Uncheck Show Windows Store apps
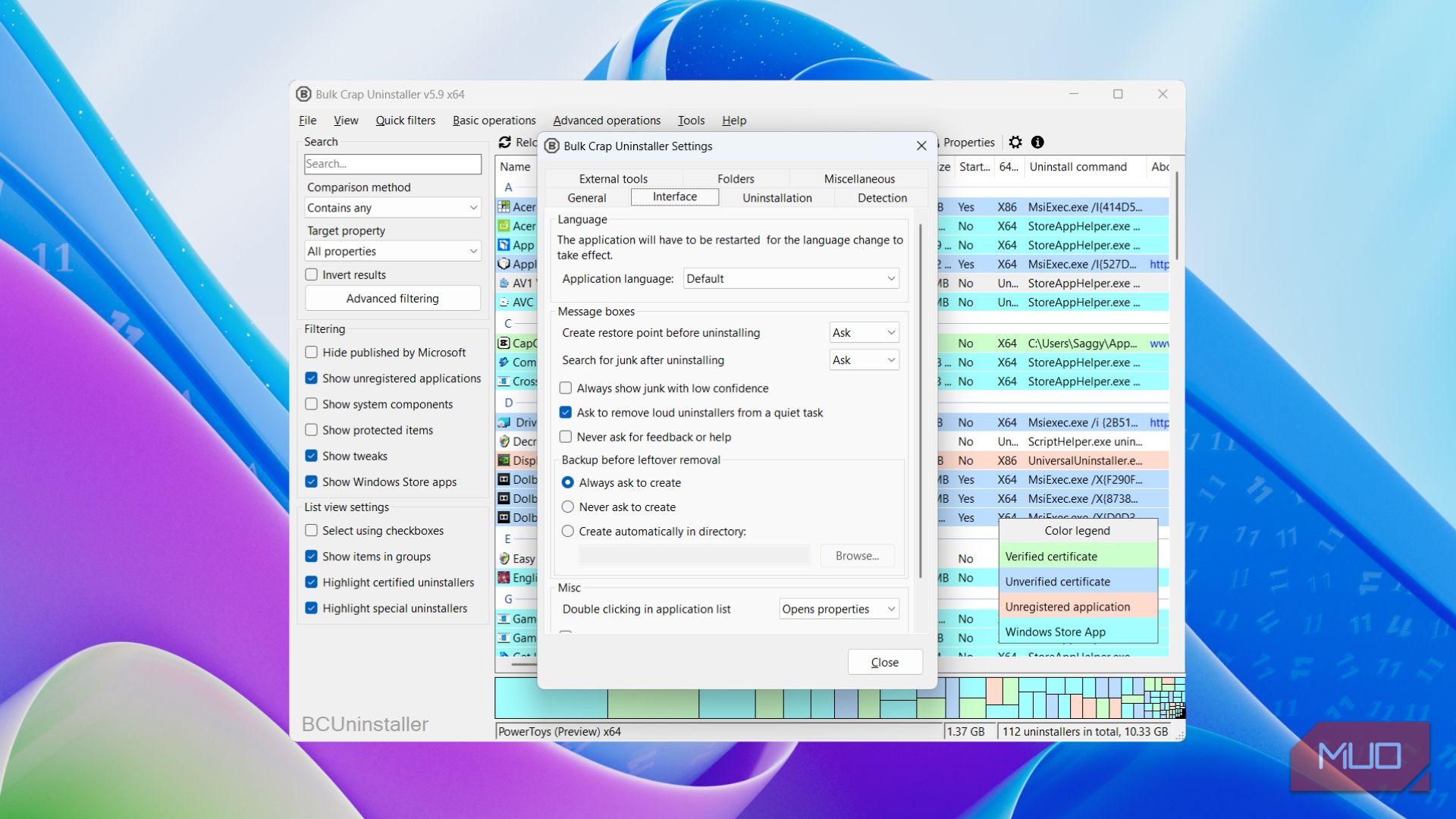 312,482
